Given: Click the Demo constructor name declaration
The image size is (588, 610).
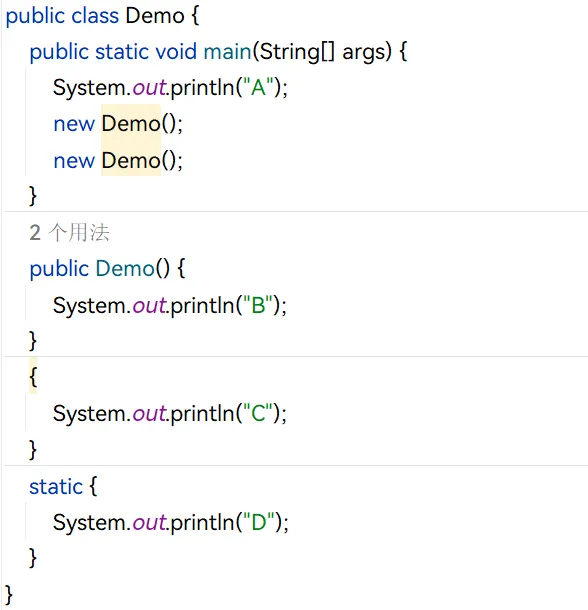Looking at the screenshot, I should pyautogui.click(x=125, y=268).
